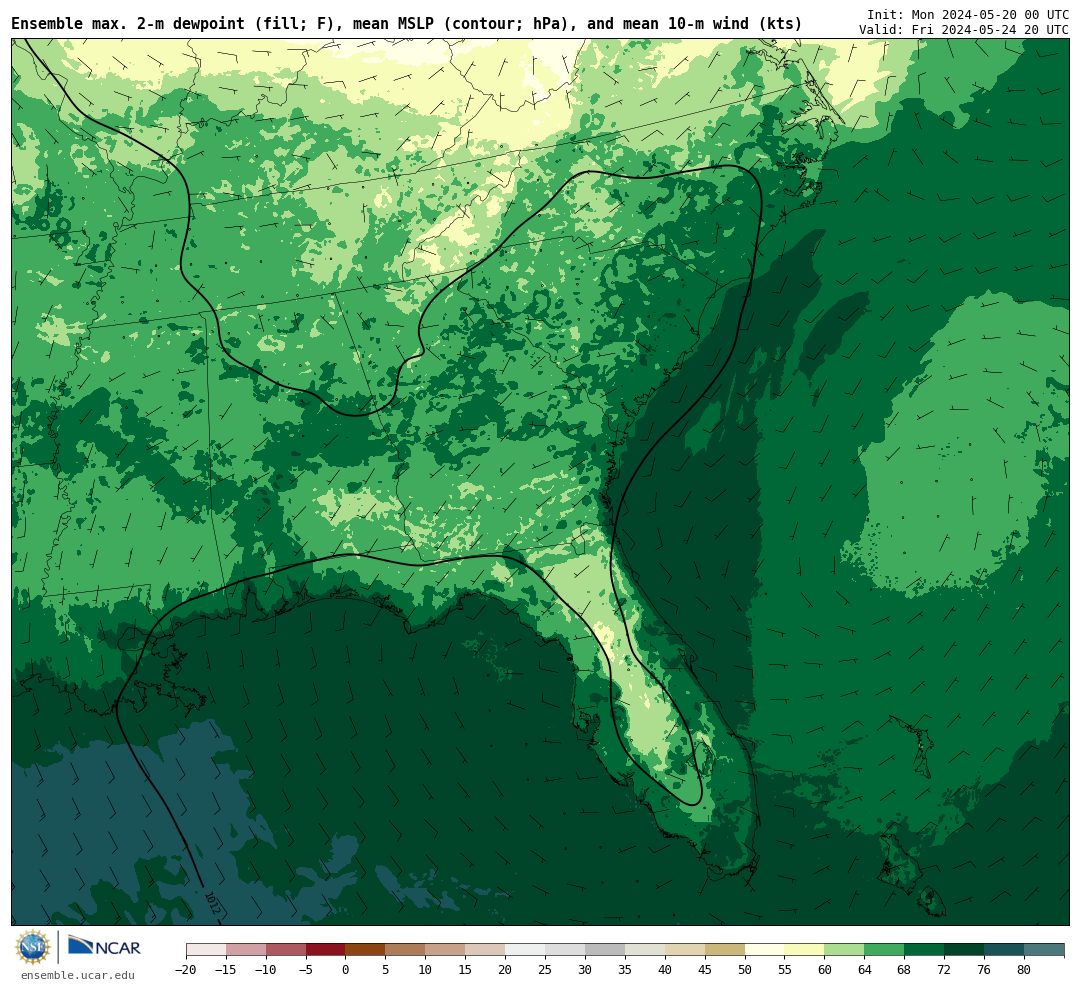Click the Init: Mon 2024-05-20 00 UTC line
The width and height of the screenshot is (1080, 988).
click(x=968, y=14)
